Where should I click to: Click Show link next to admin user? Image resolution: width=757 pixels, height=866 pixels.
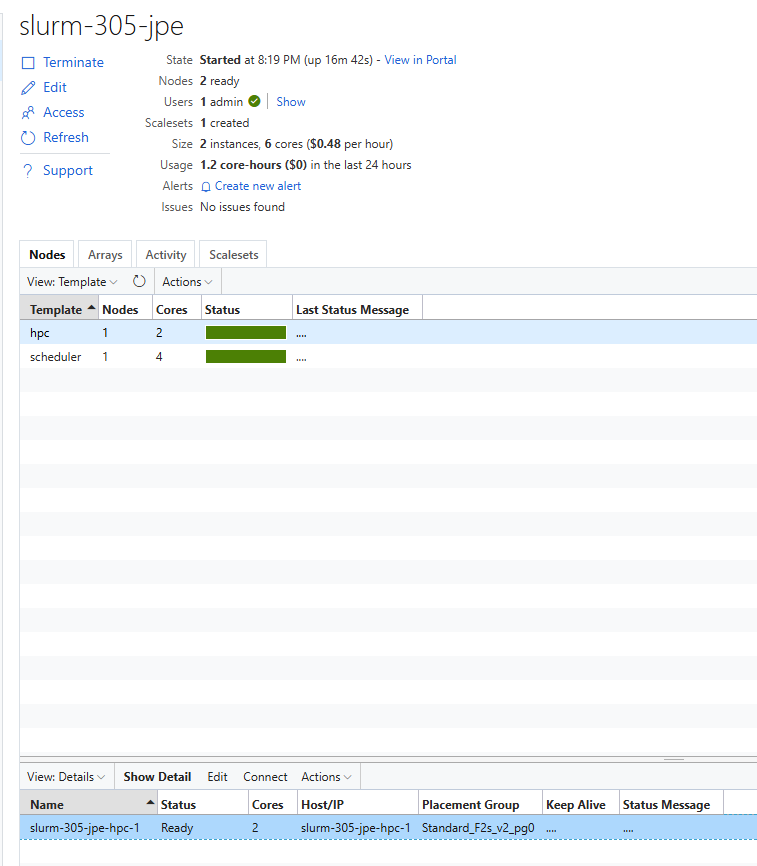(291, 102)
